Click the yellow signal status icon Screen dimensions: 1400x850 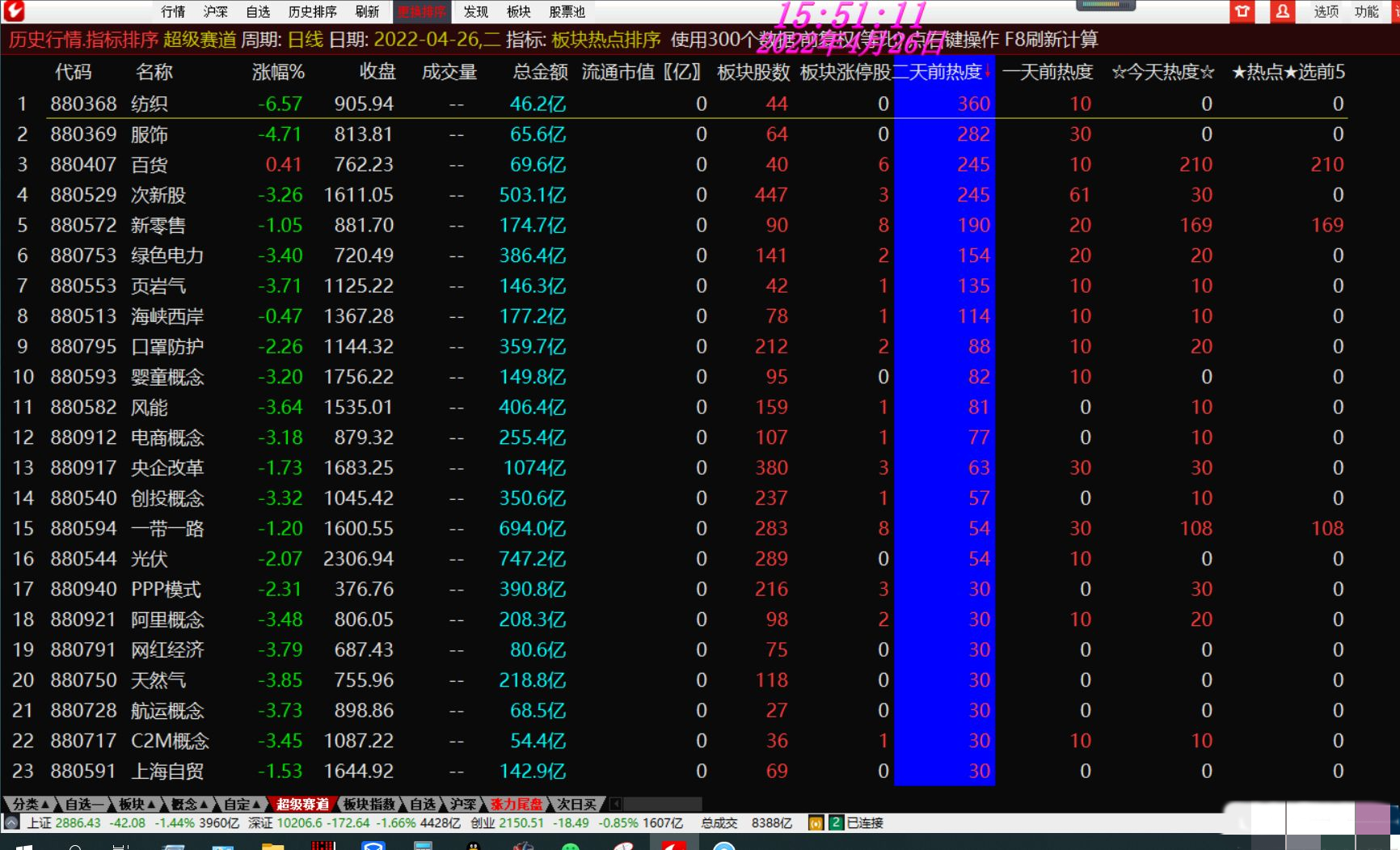pos(816,823)
